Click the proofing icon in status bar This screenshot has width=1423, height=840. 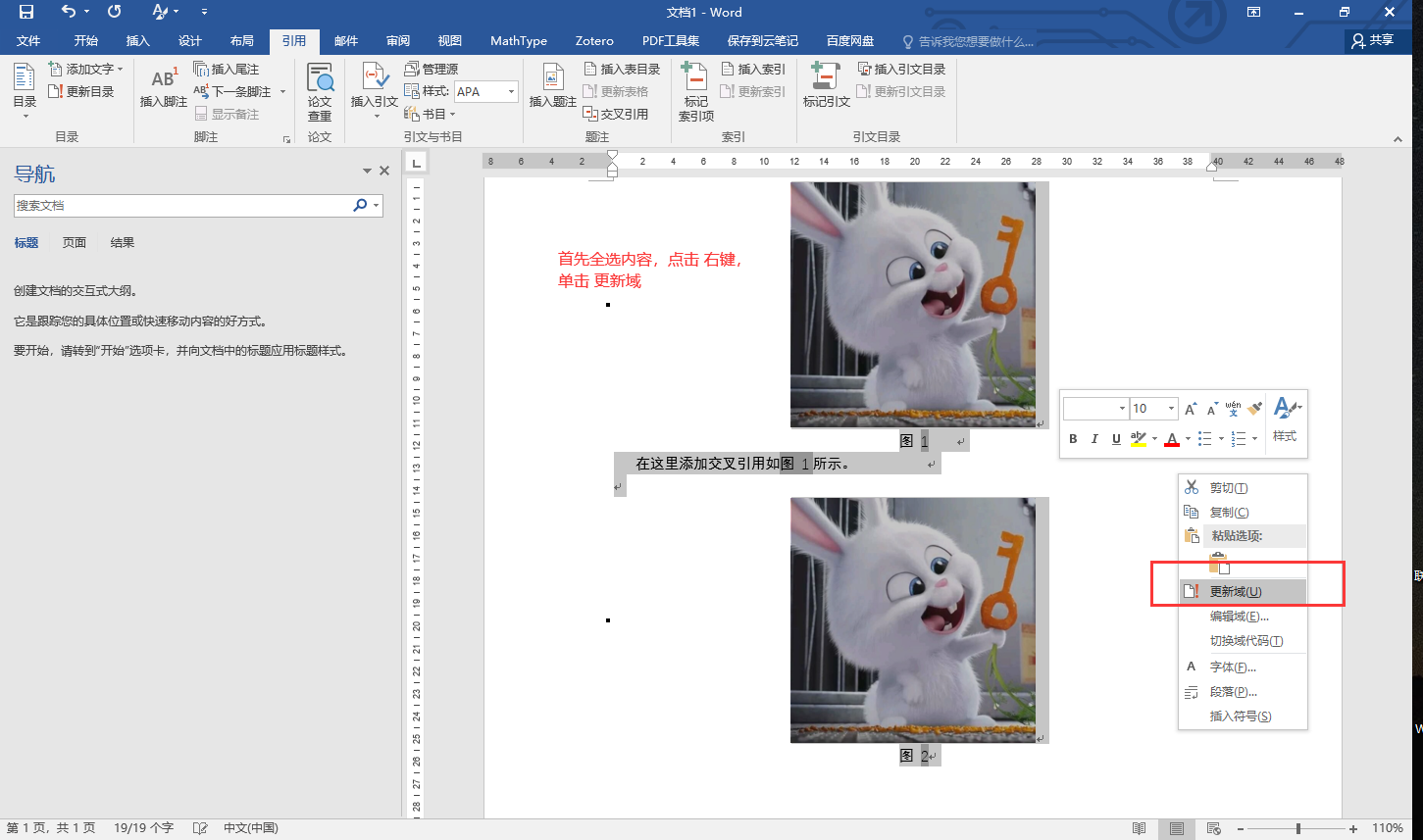pos(200,828)
